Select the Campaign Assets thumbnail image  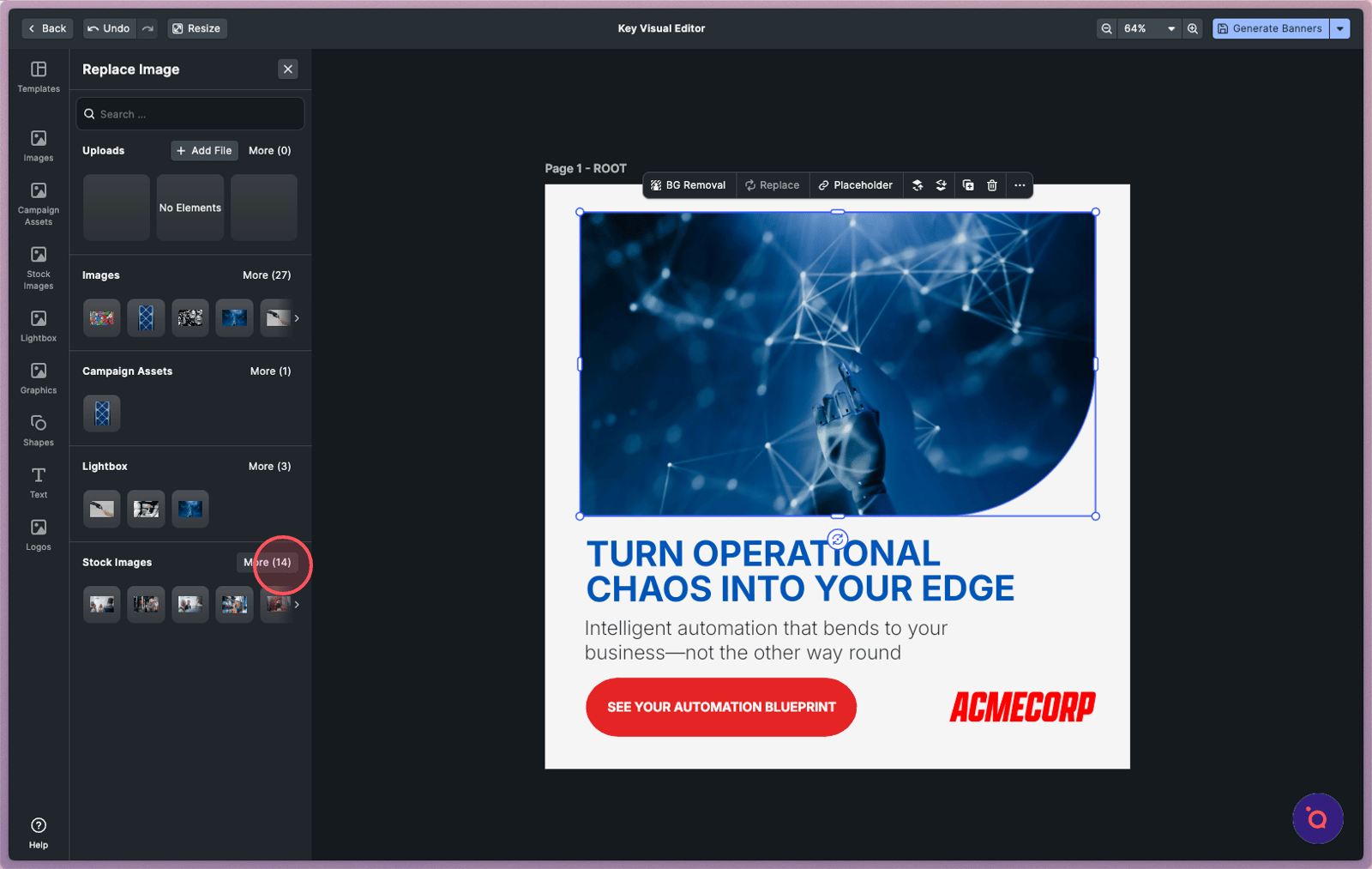coord(102,413)
